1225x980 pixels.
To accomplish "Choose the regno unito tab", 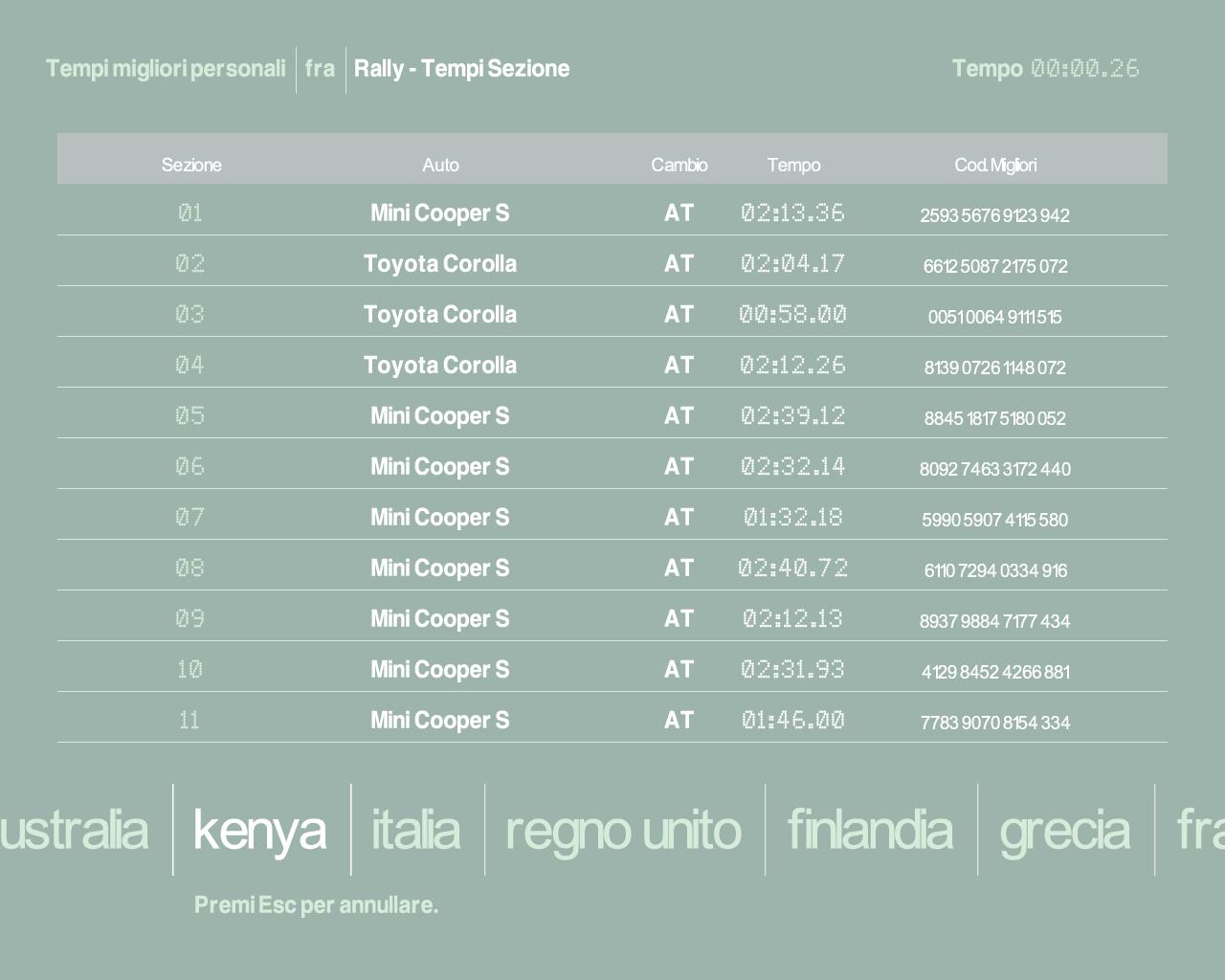I will (623, 829).
